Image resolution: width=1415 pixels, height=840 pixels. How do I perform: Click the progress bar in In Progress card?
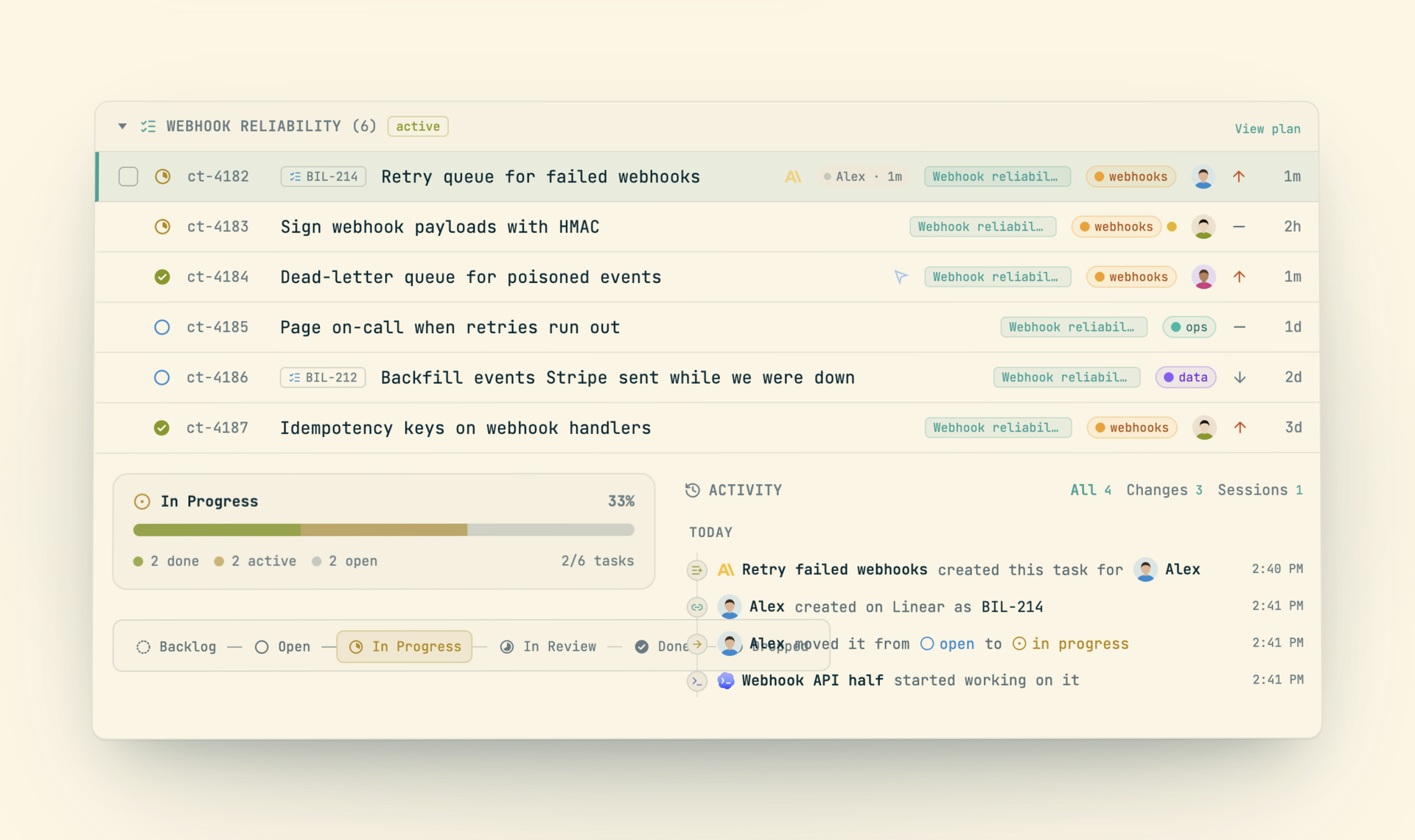(x=383, y=530)
